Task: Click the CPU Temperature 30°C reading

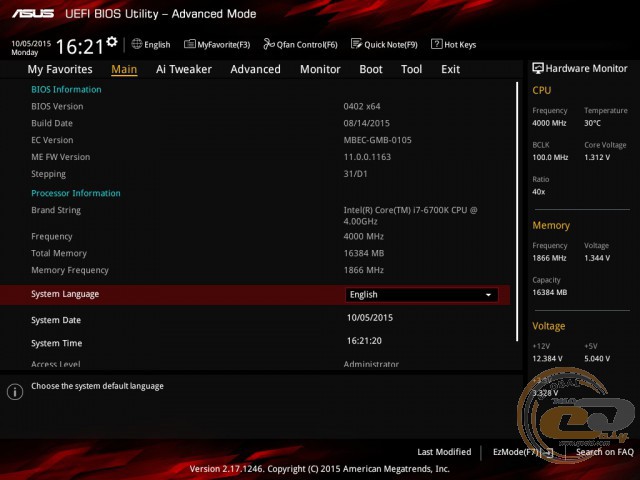Action: (x=592, y=123)
